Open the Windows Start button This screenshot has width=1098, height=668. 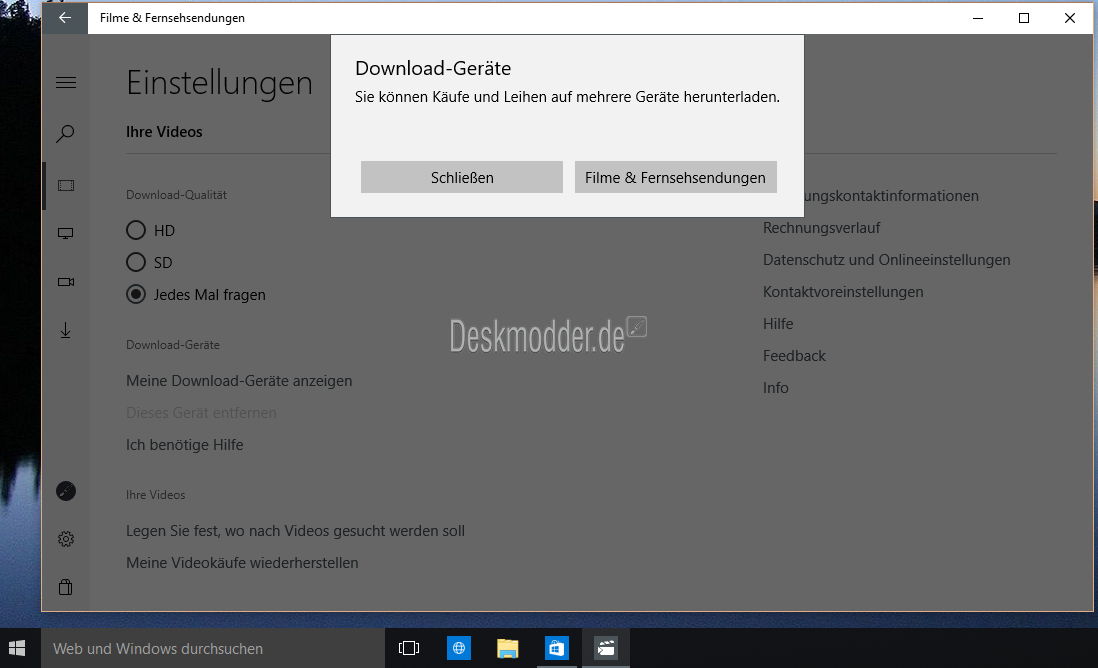(x=18, y=648)
